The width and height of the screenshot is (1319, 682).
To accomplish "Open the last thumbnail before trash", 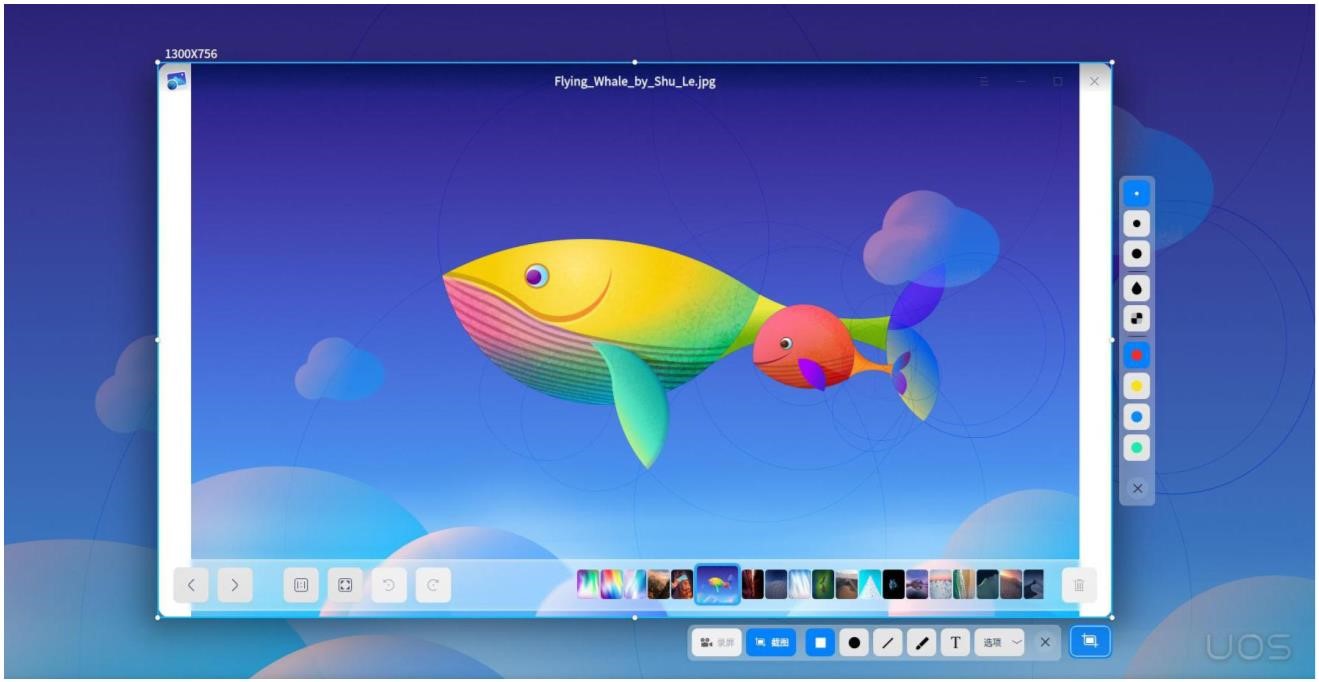I will (x=1034, y=585).
